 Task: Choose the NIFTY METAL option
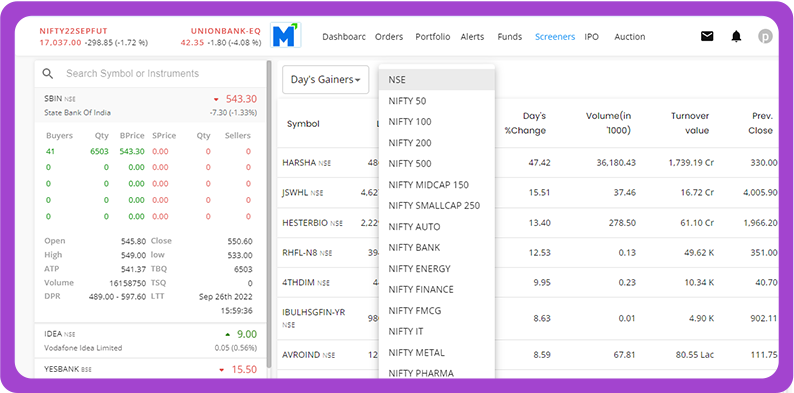coord(436,352)
